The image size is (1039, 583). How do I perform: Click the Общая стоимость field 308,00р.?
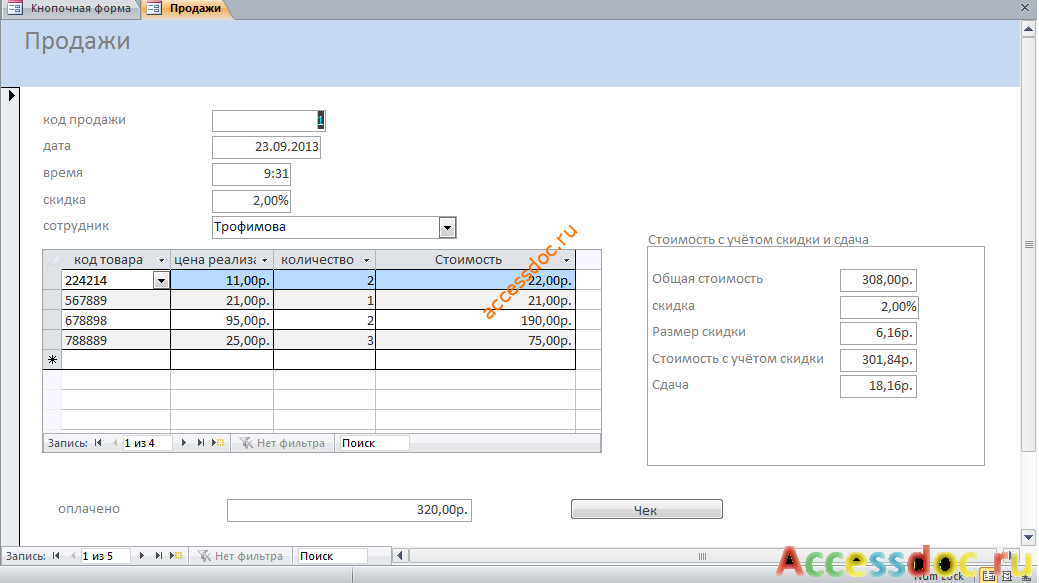coord(878,280)
